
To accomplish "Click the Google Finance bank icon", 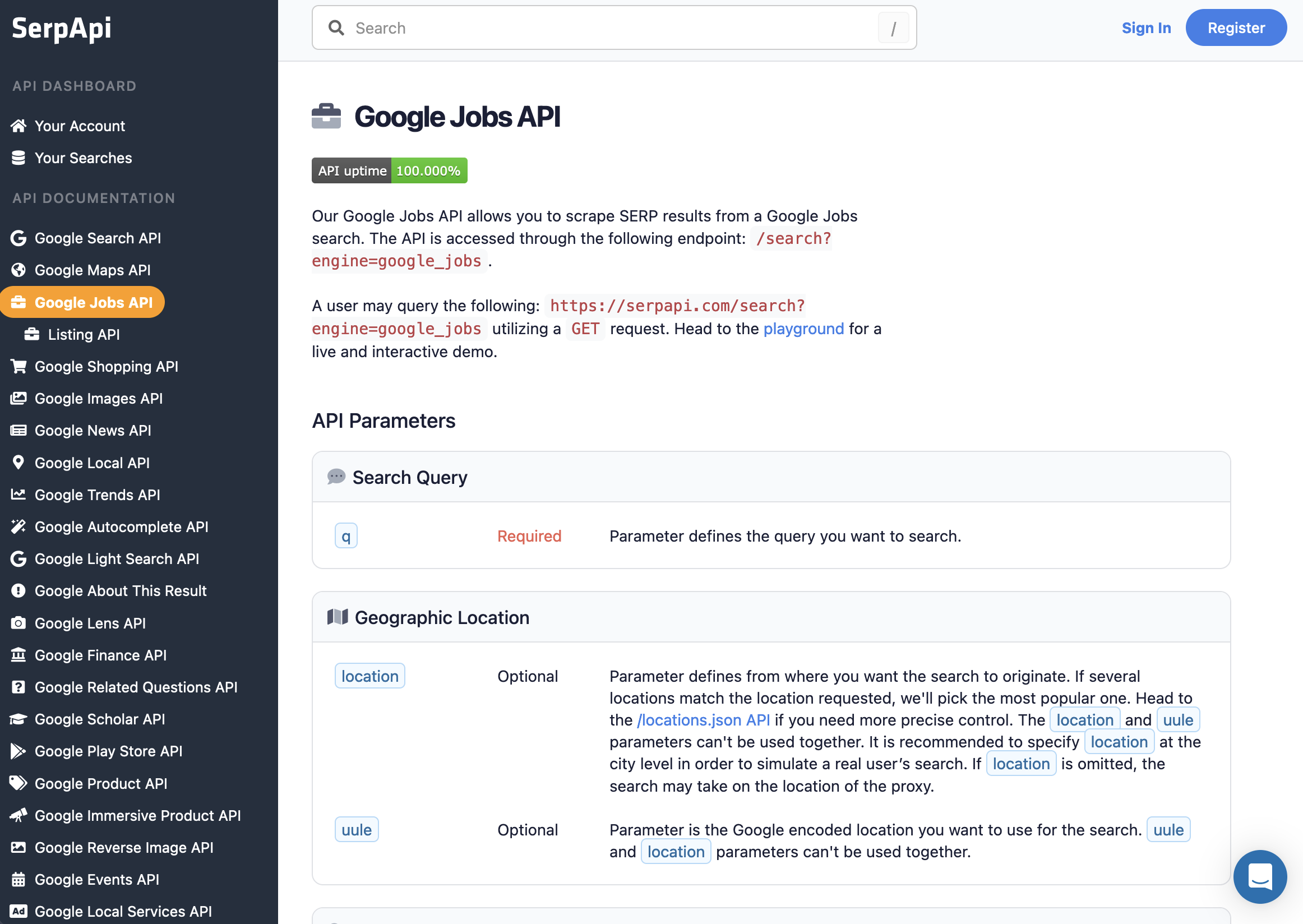I will (x=18, y=655).
